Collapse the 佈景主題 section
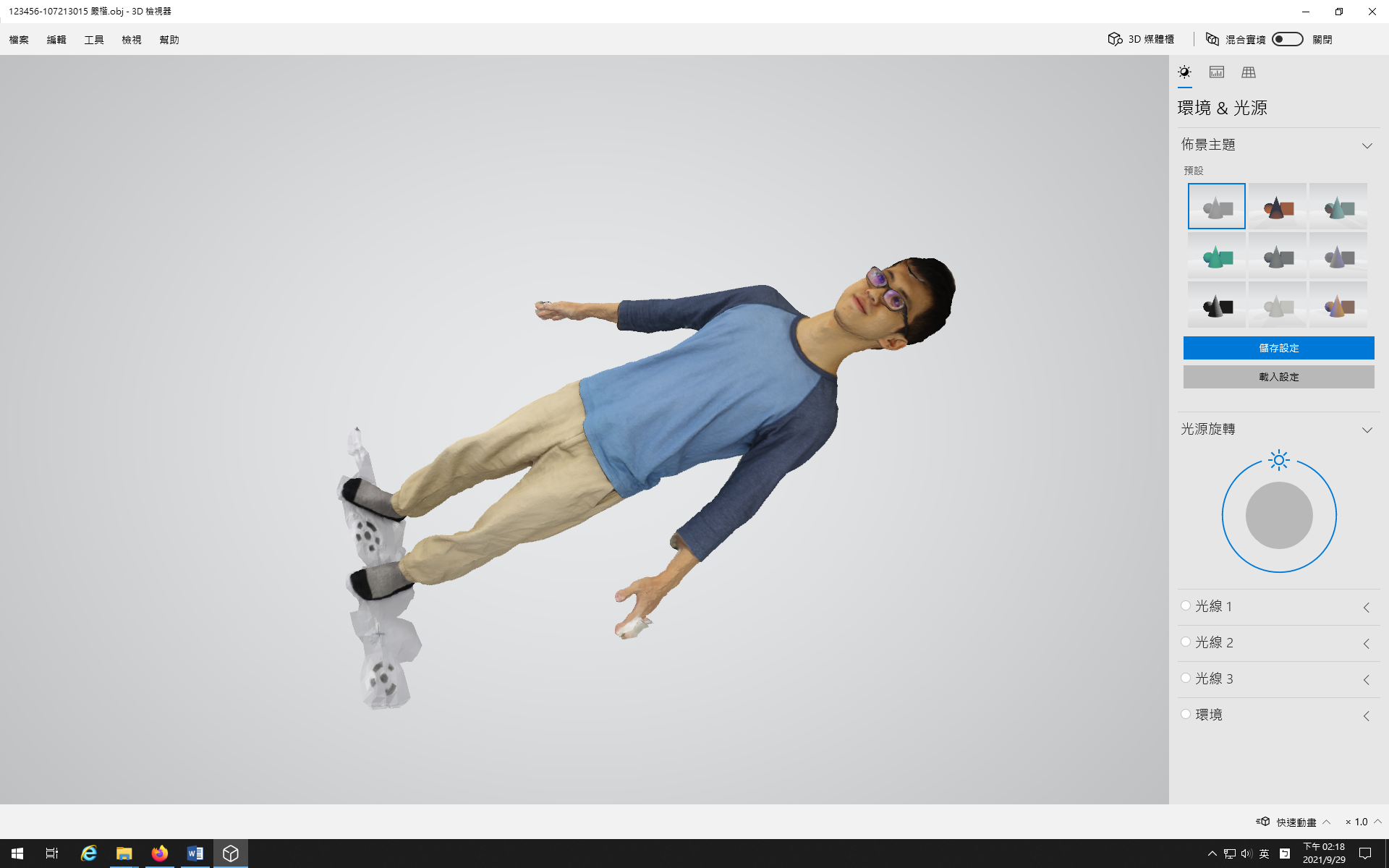 point(1367,145)
